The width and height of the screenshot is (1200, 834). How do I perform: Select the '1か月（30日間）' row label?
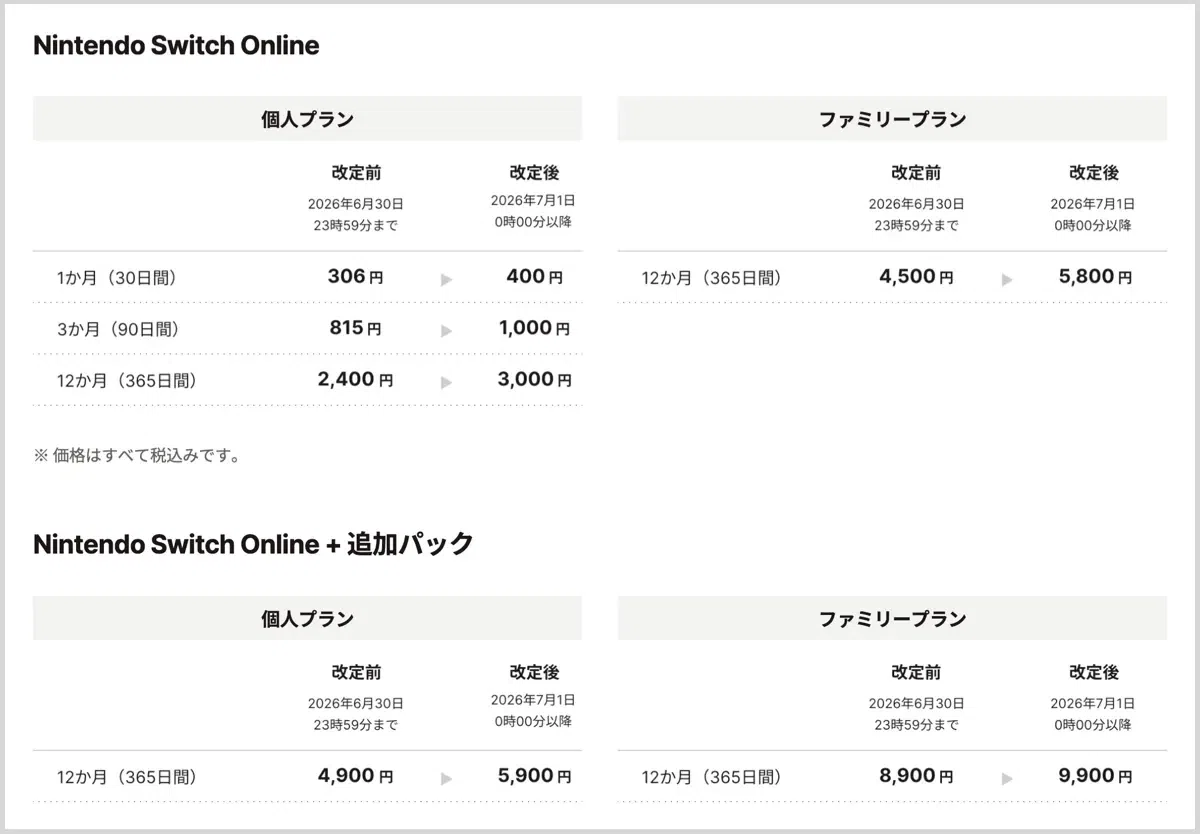[x=117, y=278]
